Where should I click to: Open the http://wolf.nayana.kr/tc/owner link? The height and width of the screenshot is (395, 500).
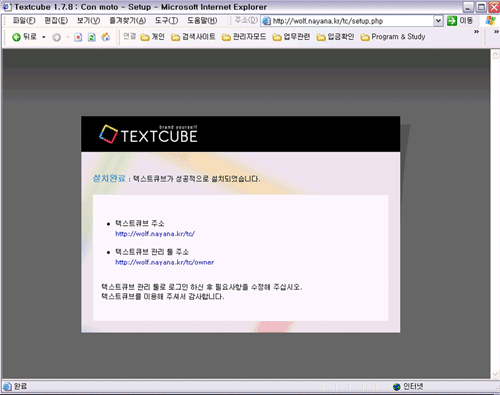[x=165, y=262]
